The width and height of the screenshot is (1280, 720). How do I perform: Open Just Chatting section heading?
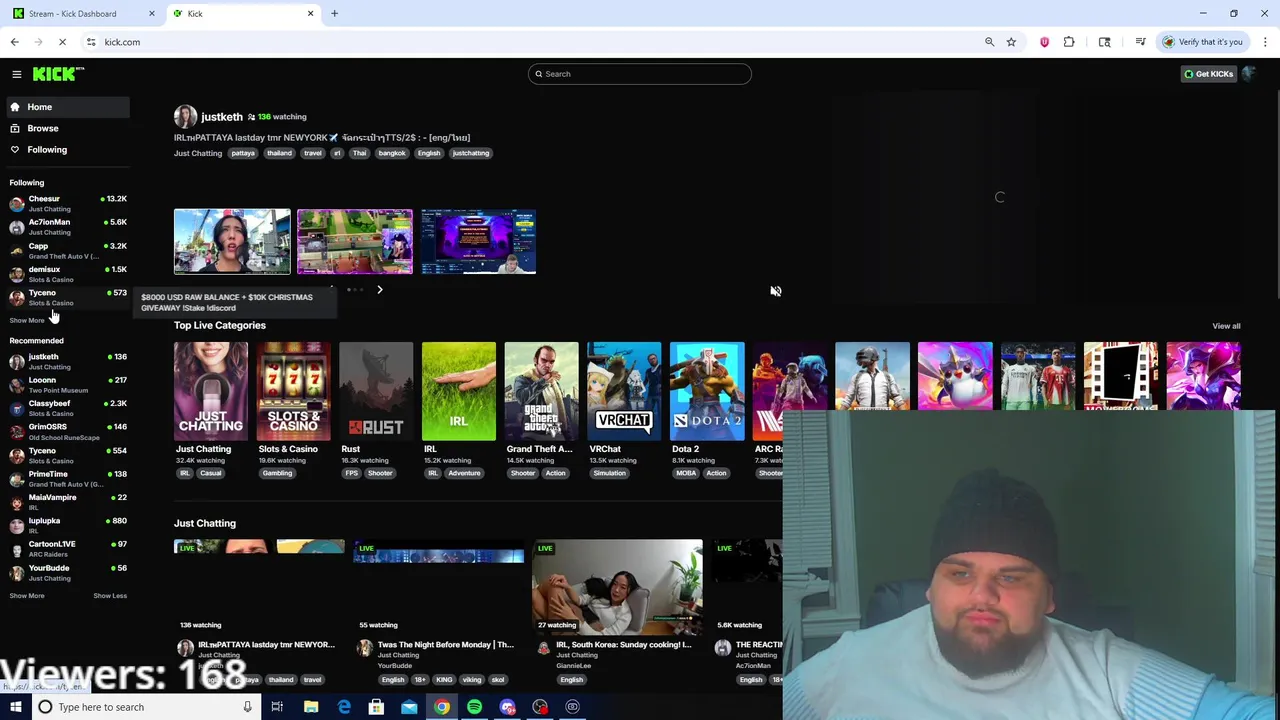205,523
